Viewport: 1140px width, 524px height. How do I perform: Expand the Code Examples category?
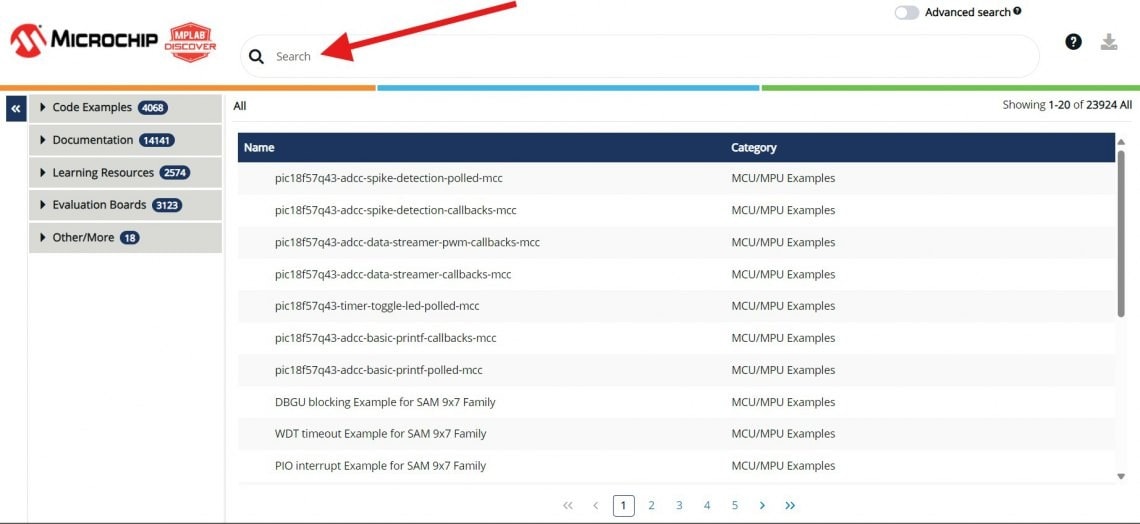pyautogui.click(x=92, y=108)
